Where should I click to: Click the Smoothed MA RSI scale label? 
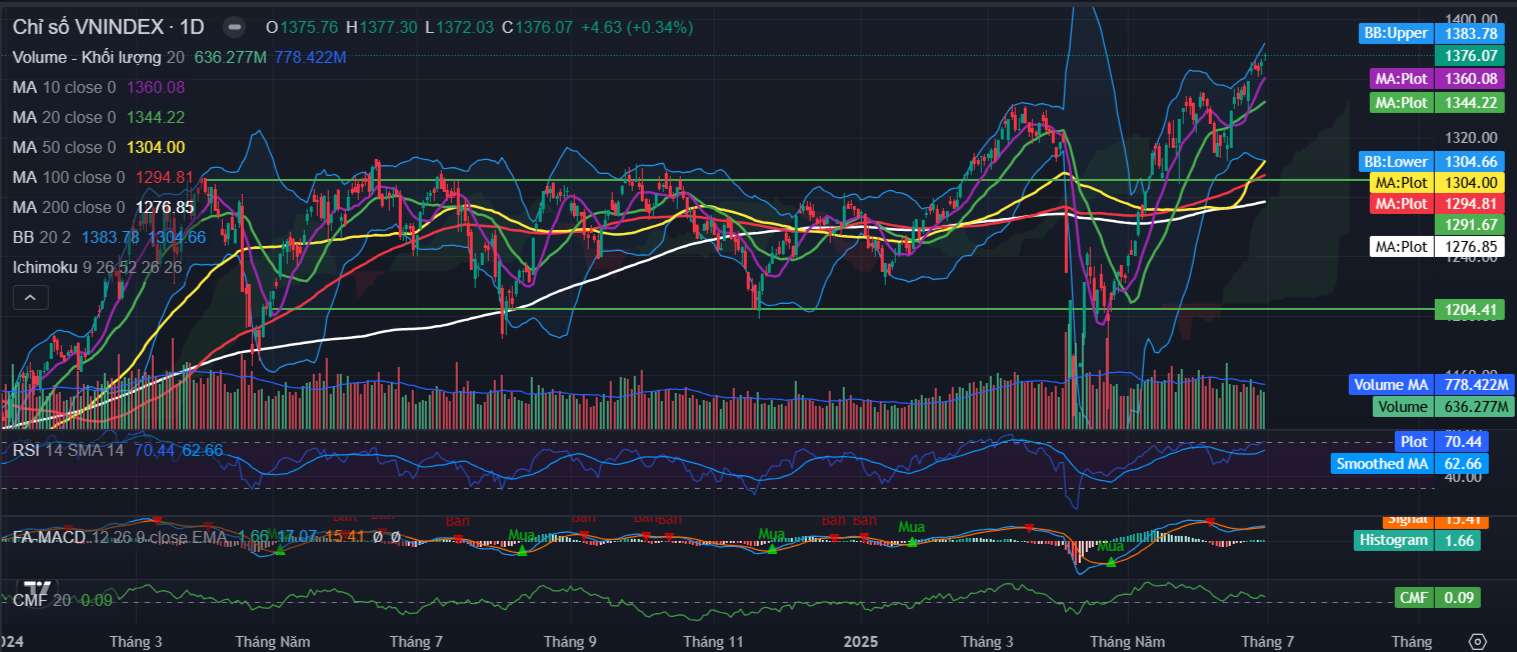pos(1381,464)
